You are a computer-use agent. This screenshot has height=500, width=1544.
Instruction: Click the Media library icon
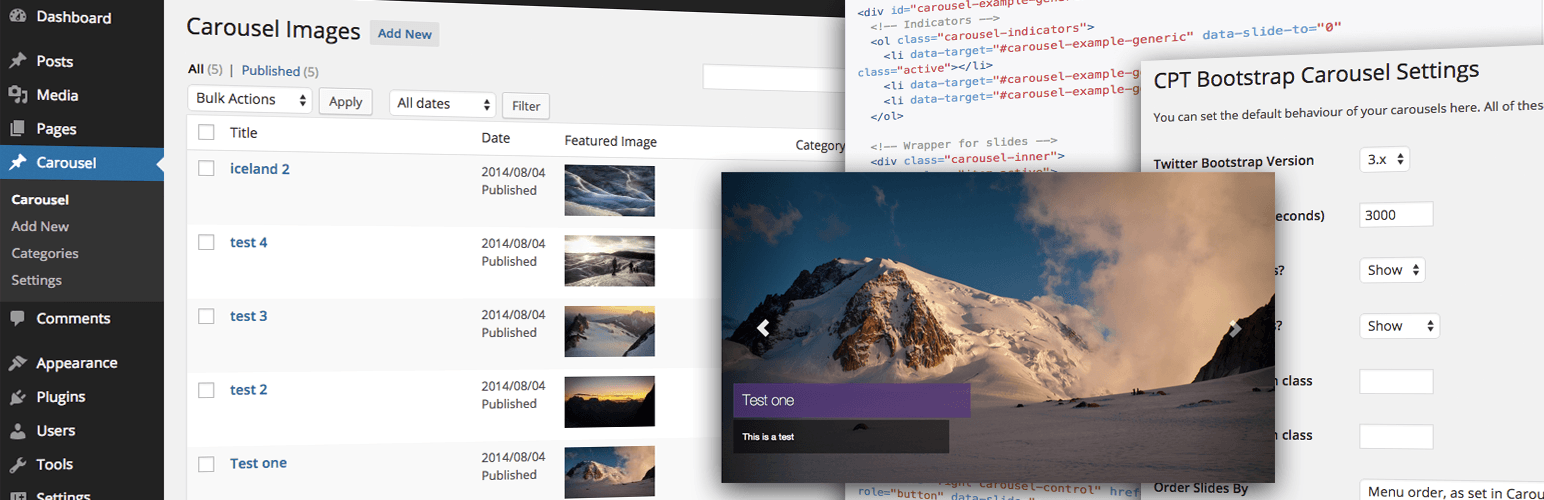(18, 95)
